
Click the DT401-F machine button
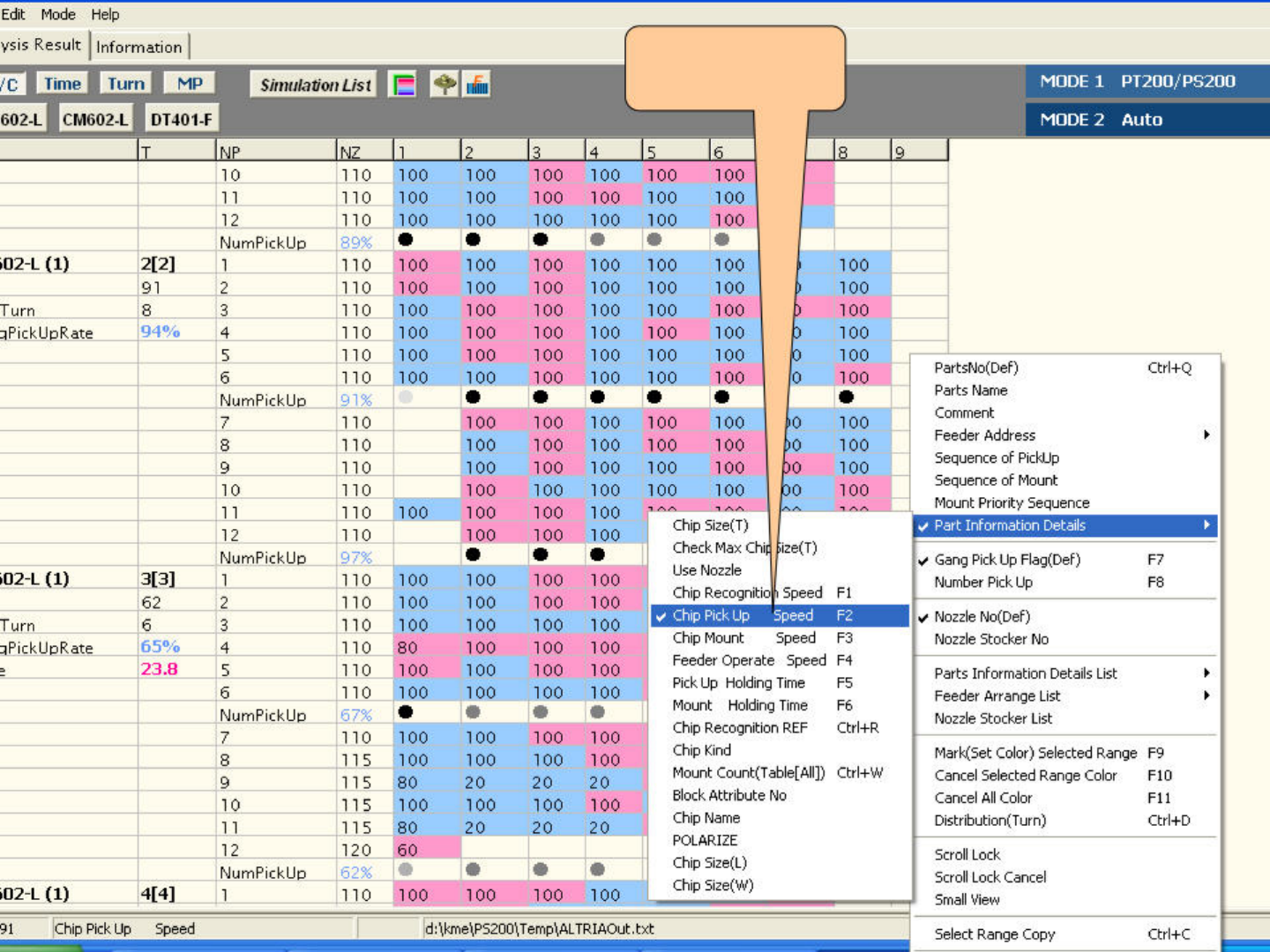pos(181,119)
